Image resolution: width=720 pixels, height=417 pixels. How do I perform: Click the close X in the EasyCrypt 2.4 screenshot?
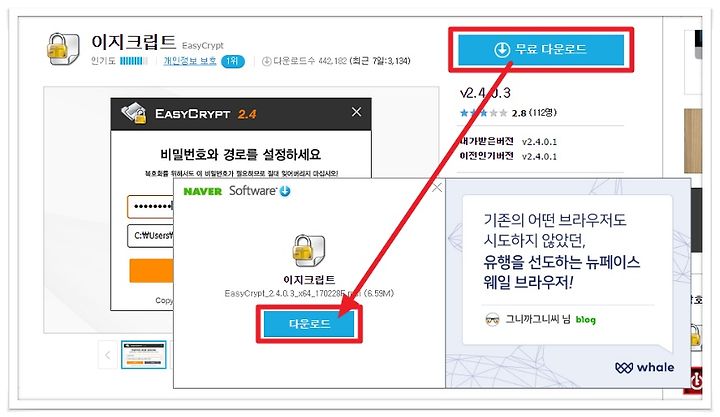(356, 112)
